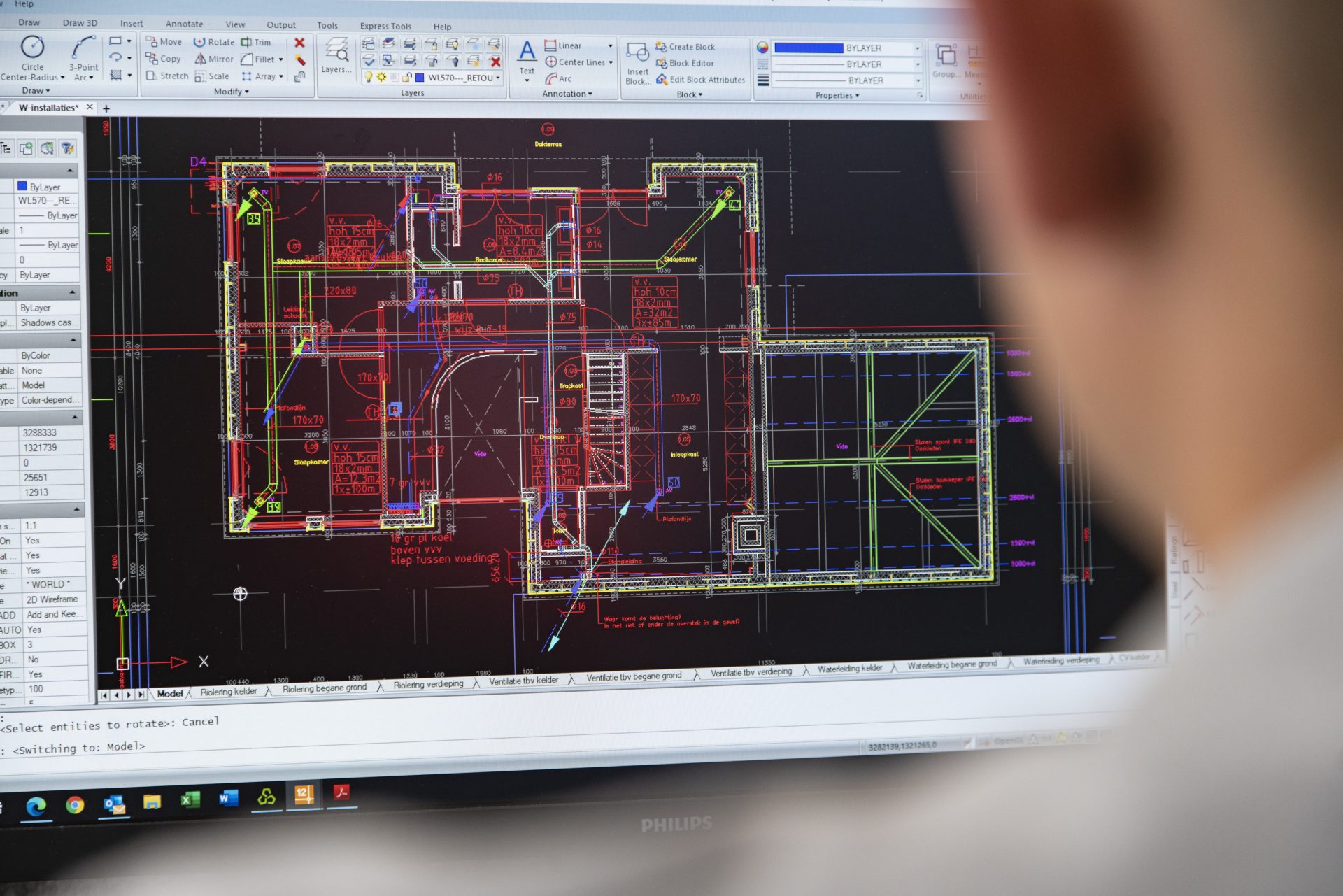Click the Explode icon below Delete
The height and width of the screenshot is (896, 1343).
point(300,60)
